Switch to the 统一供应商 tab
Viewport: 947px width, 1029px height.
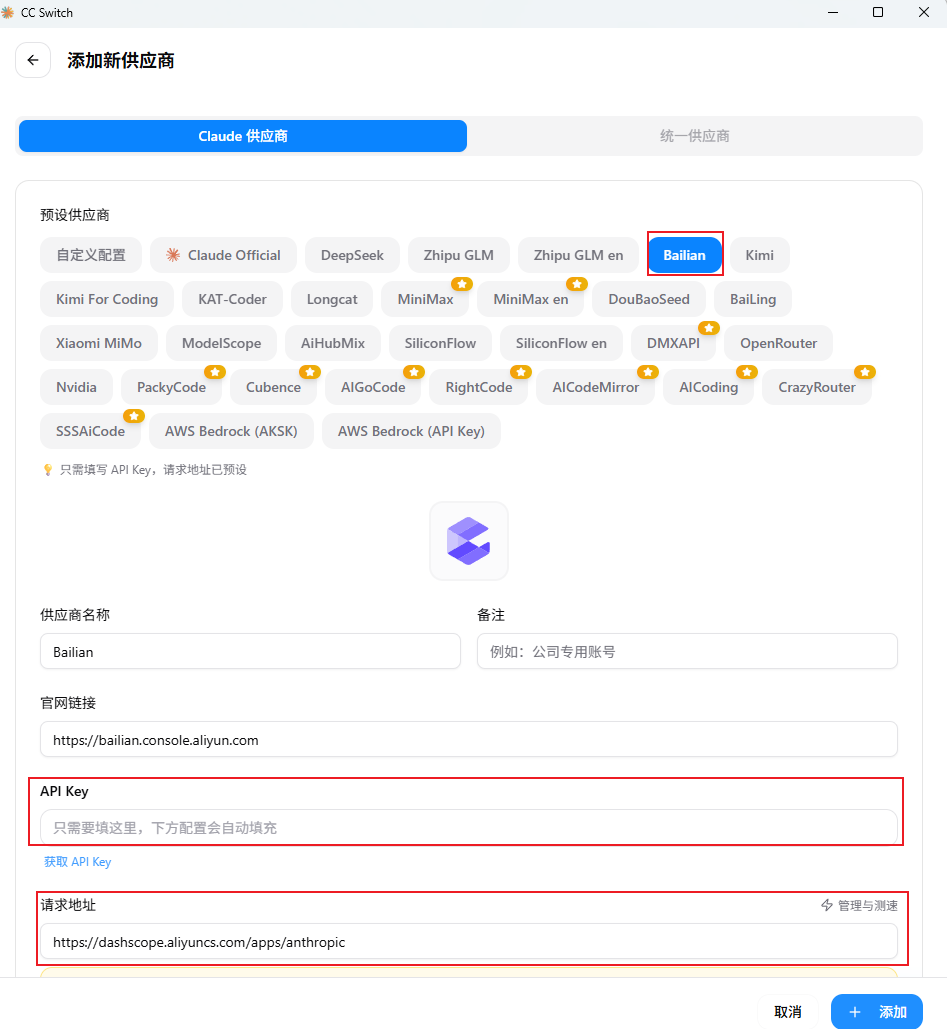pyautogui.click(x=694, y=136)
